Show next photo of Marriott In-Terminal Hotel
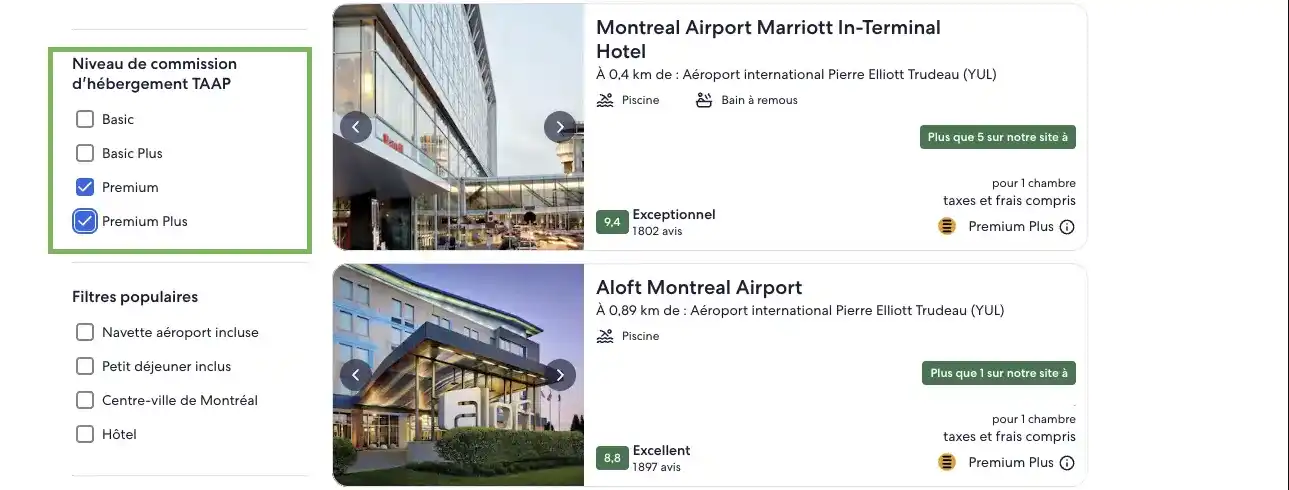This screenshot has height=490, width=1289. tap(560, 126)
